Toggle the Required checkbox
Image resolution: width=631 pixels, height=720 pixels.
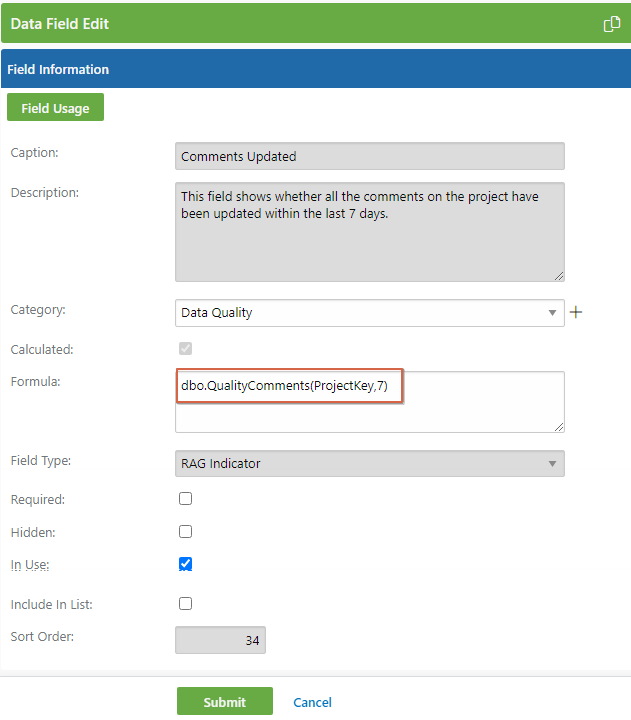point(186,499)
